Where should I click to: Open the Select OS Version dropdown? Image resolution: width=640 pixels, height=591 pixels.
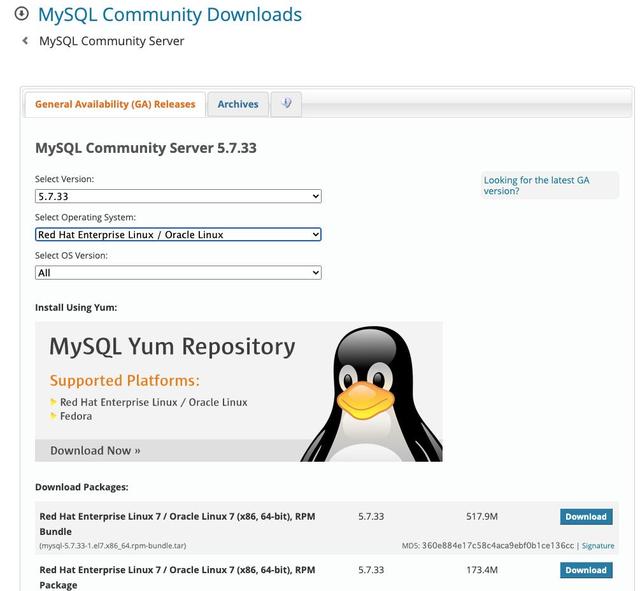(x=178, y=273)
